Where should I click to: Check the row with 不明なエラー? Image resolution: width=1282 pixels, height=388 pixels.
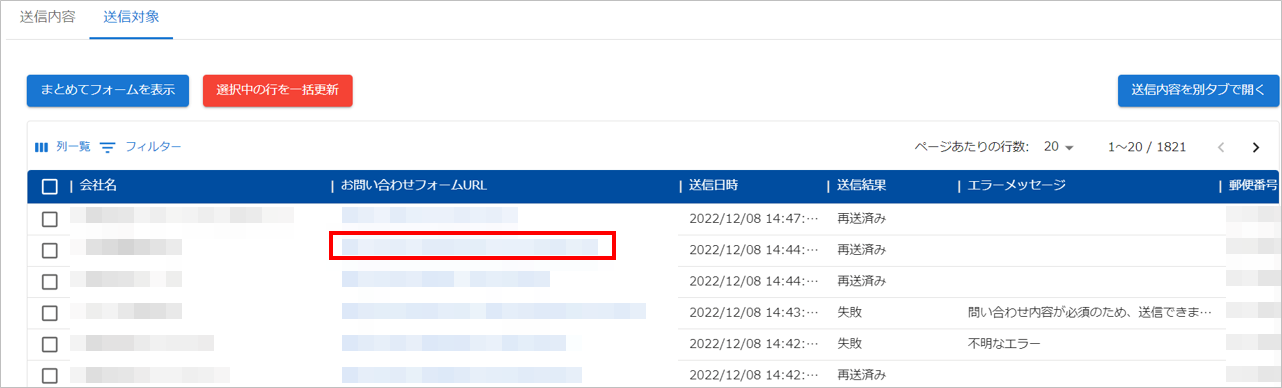(49, 345)
